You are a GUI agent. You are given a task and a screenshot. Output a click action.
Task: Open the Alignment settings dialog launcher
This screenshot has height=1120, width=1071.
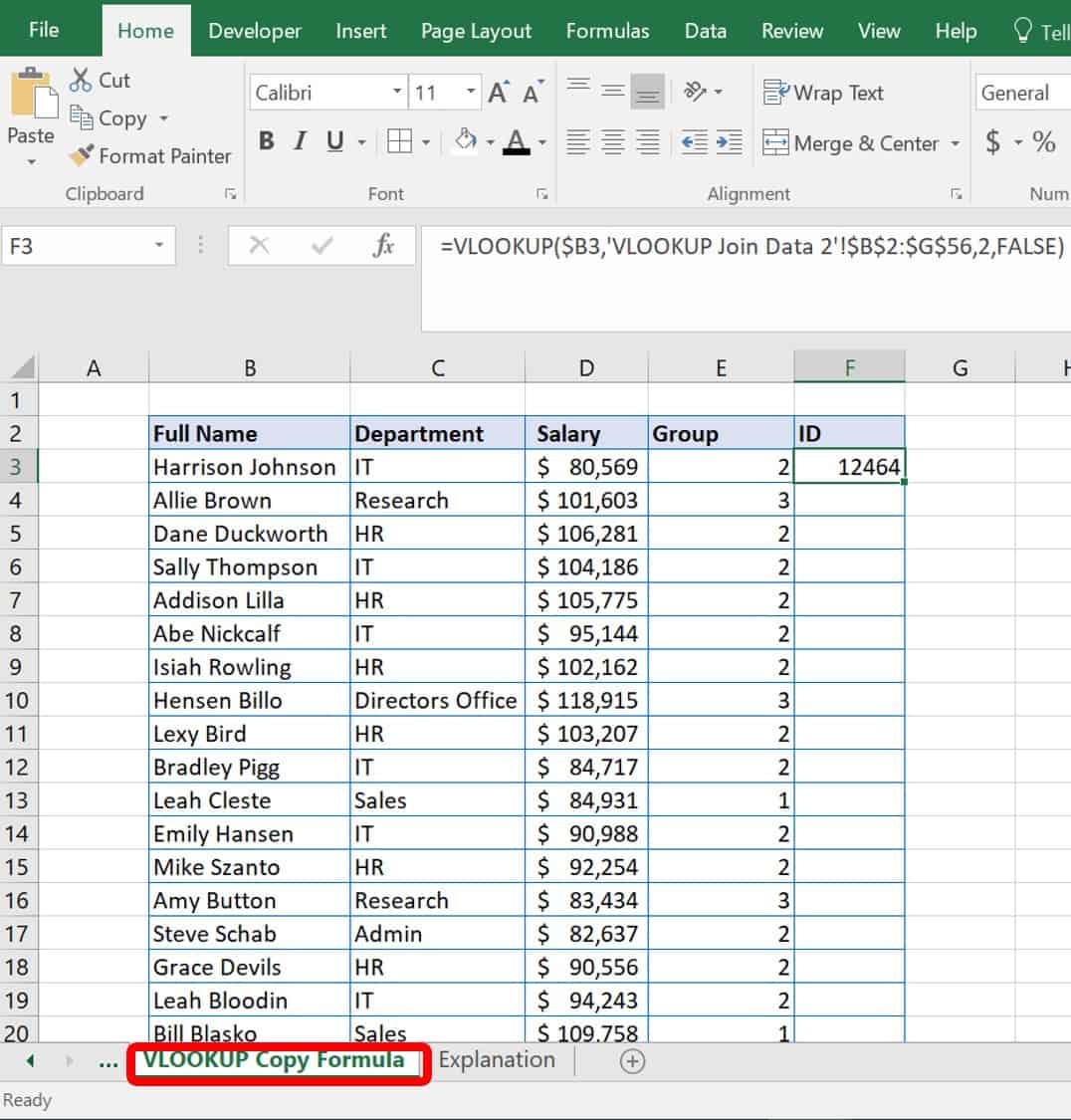pyautogui.click(x=955, y=194)
